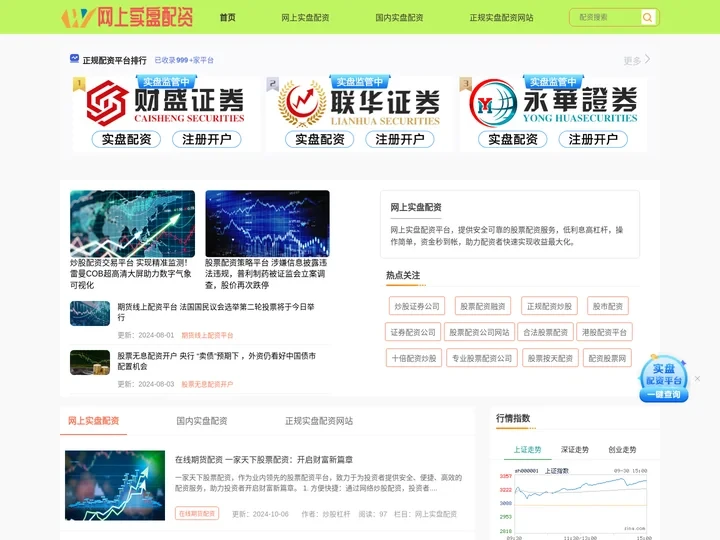
Task: Select hot tag 专业股票配资公司
Action: click(482, 358)
